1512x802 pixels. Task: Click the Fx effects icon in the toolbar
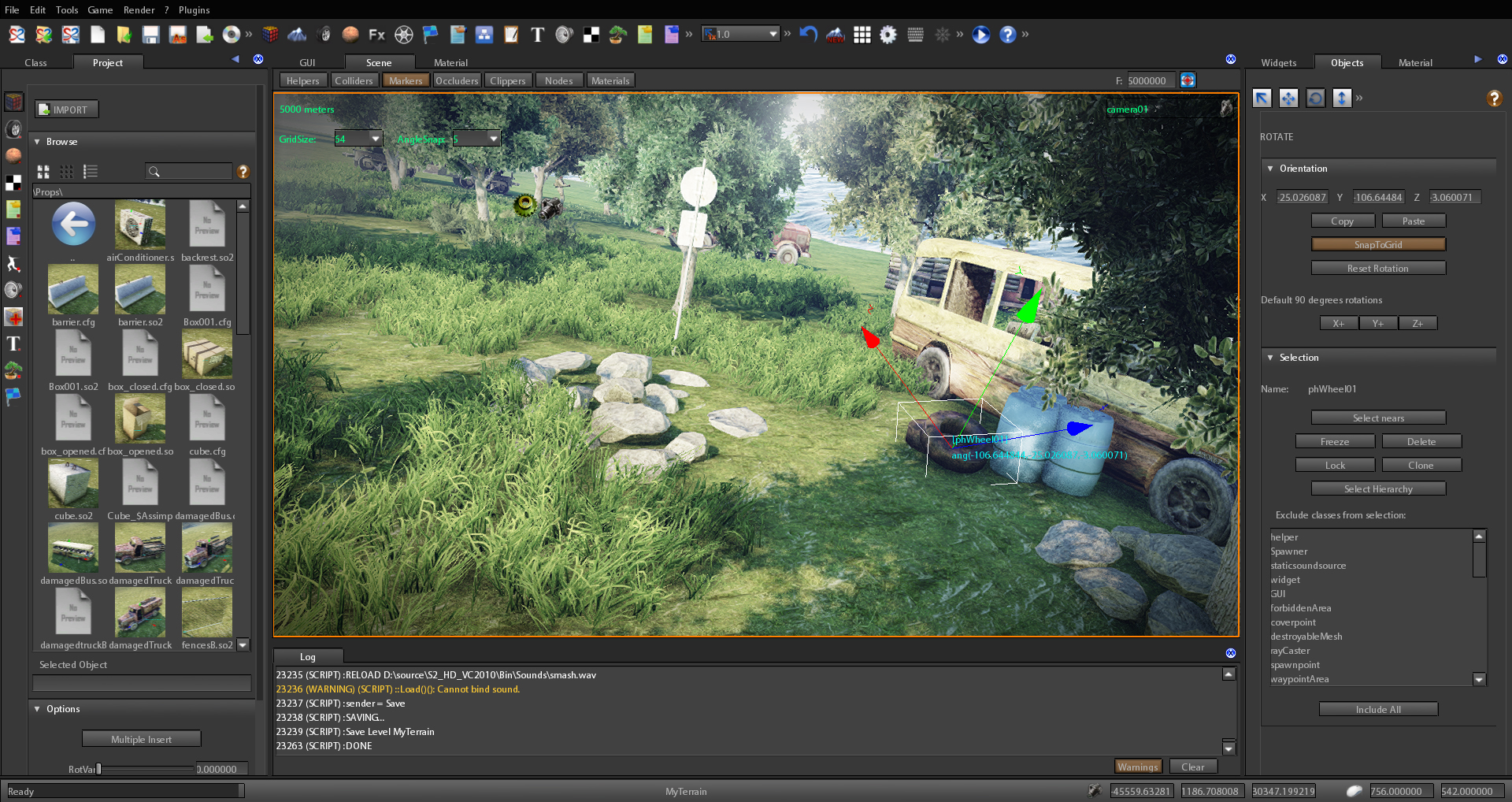376,35
